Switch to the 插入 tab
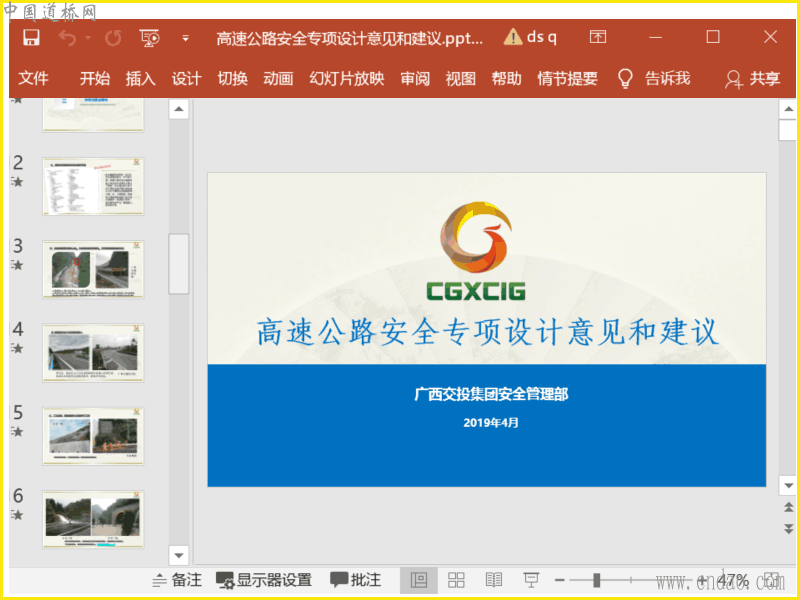The width and height of the screenshot is (800, 600). click(x=140, y=79)
